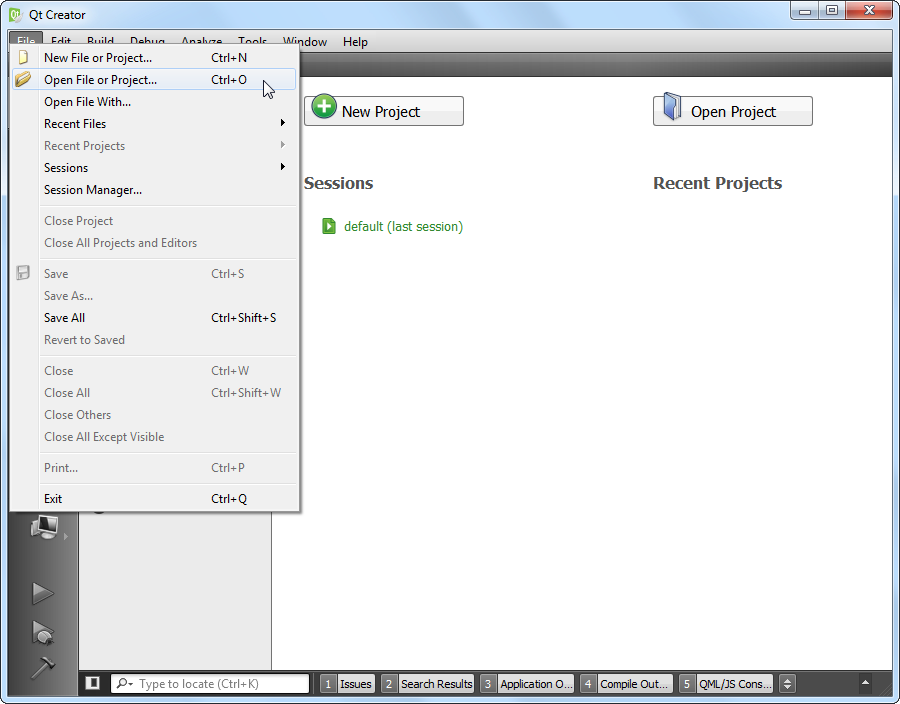
Task: Select Open File or Project menu entry
Action: coord(154,79)
